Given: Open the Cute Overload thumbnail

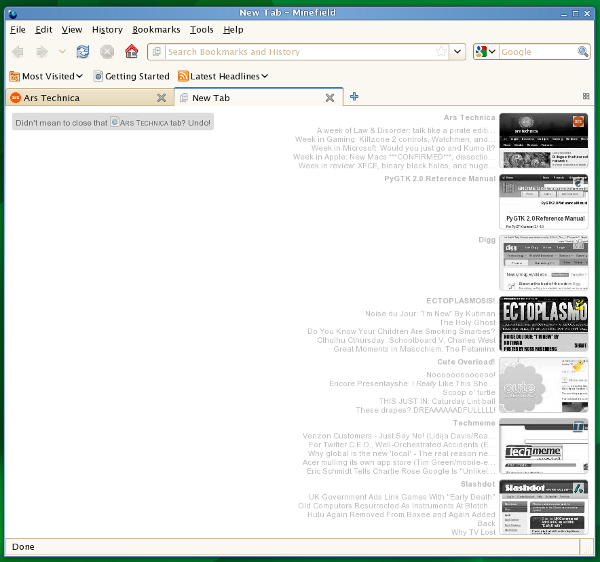Looking at the screenshot, I should pyautogui.click(x=544, y=385).
